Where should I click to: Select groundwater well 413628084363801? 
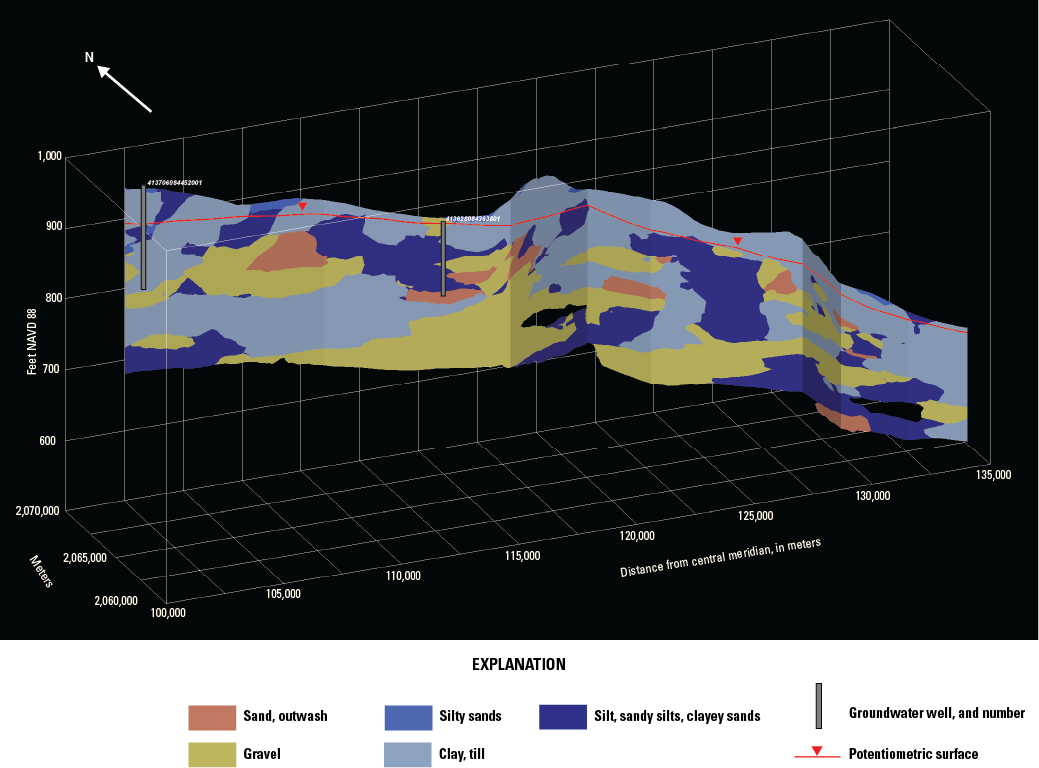(x=443, y=258)
